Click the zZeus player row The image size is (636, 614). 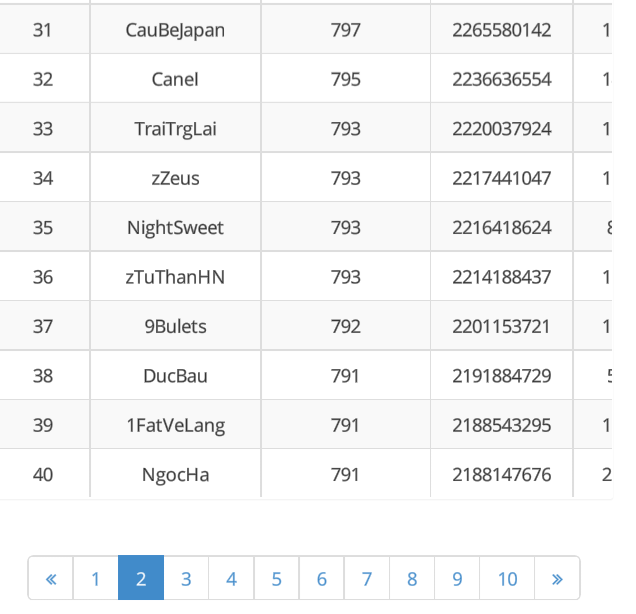[x=175, y=178]
